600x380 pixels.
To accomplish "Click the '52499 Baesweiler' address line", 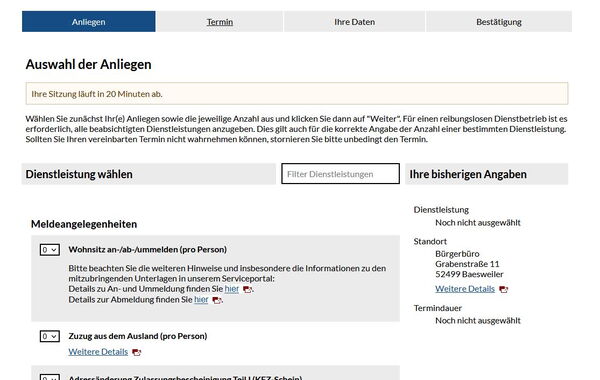I will coord(469,274).
